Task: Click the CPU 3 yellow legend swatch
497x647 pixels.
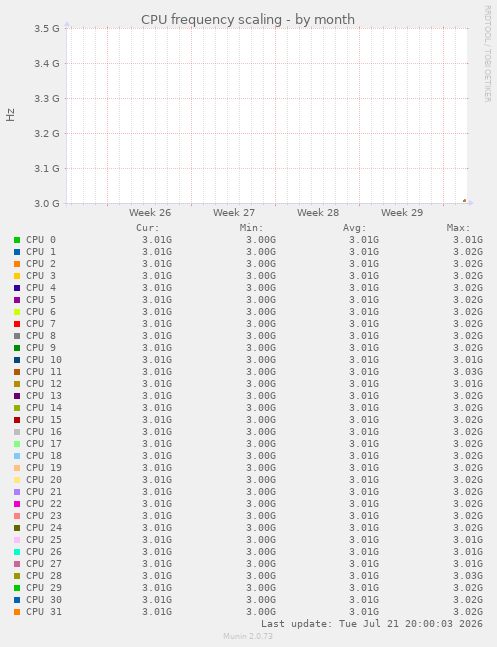Action: pos(17,276)
